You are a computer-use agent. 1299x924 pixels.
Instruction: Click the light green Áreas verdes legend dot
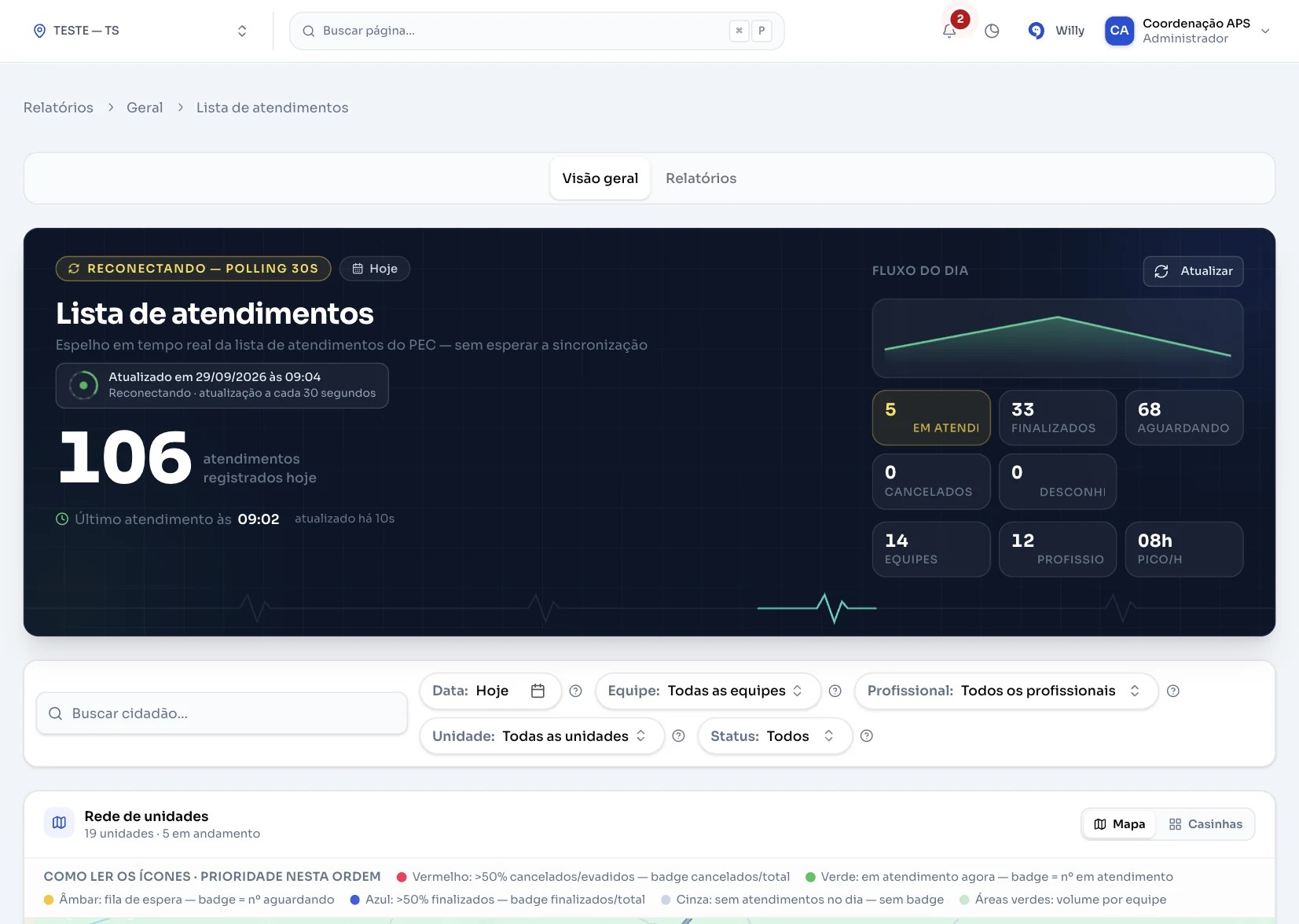pyautogui.click(x=964, y=900)
